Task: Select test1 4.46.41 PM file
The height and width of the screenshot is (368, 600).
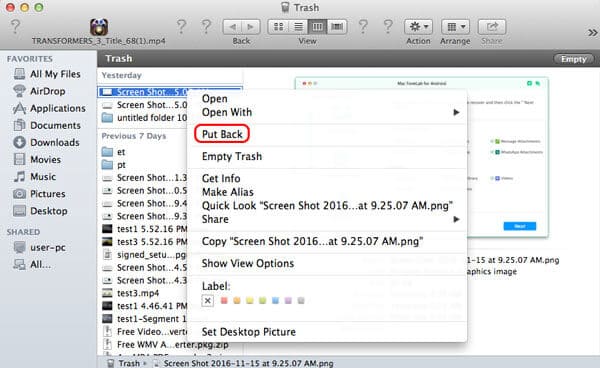Action: tap(145, 306)
